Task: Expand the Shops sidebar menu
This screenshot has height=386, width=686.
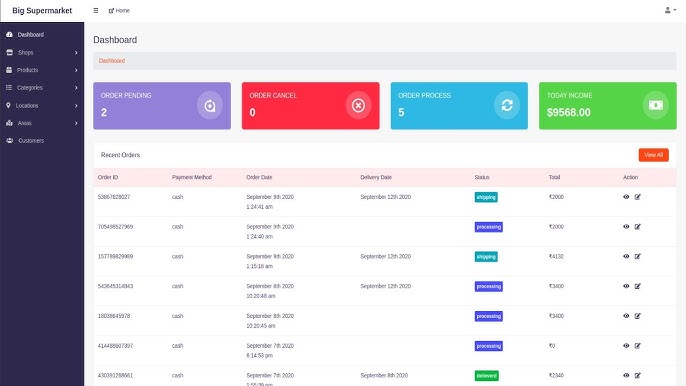Action: pos(42,53)
